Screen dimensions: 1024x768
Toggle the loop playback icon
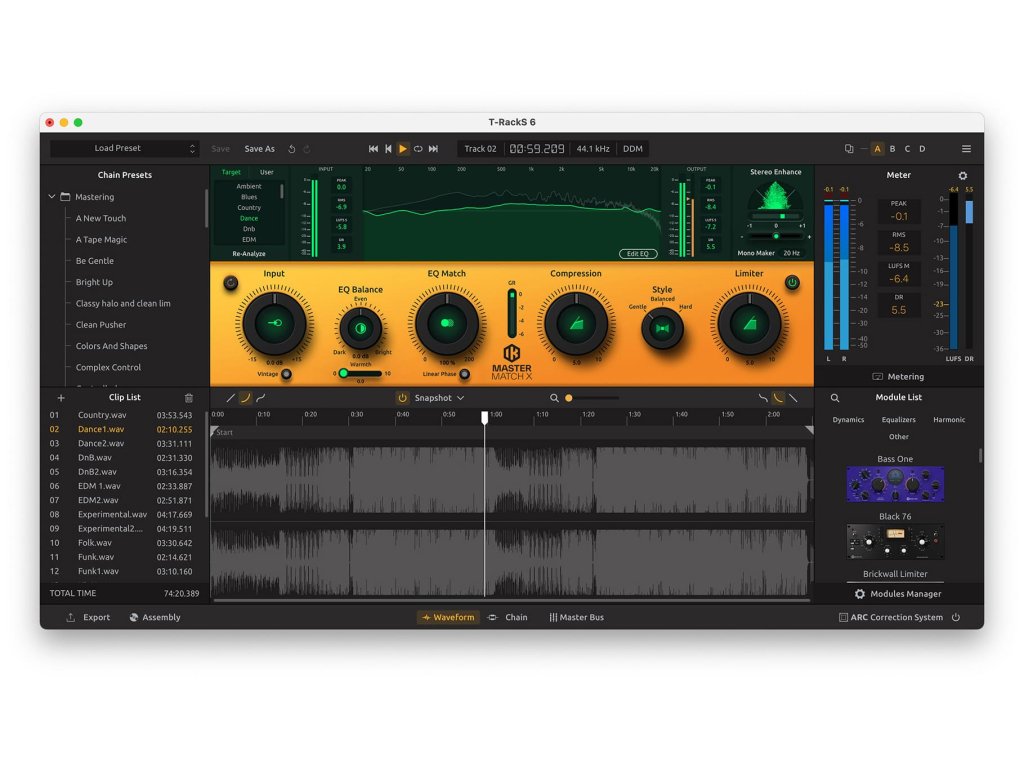coord(418,149)
